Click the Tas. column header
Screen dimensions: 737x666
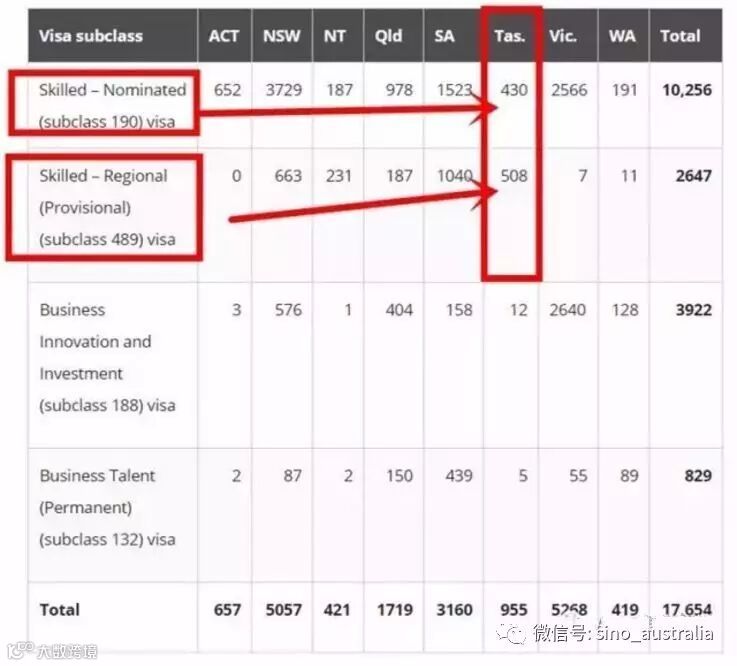pos(510,36)
